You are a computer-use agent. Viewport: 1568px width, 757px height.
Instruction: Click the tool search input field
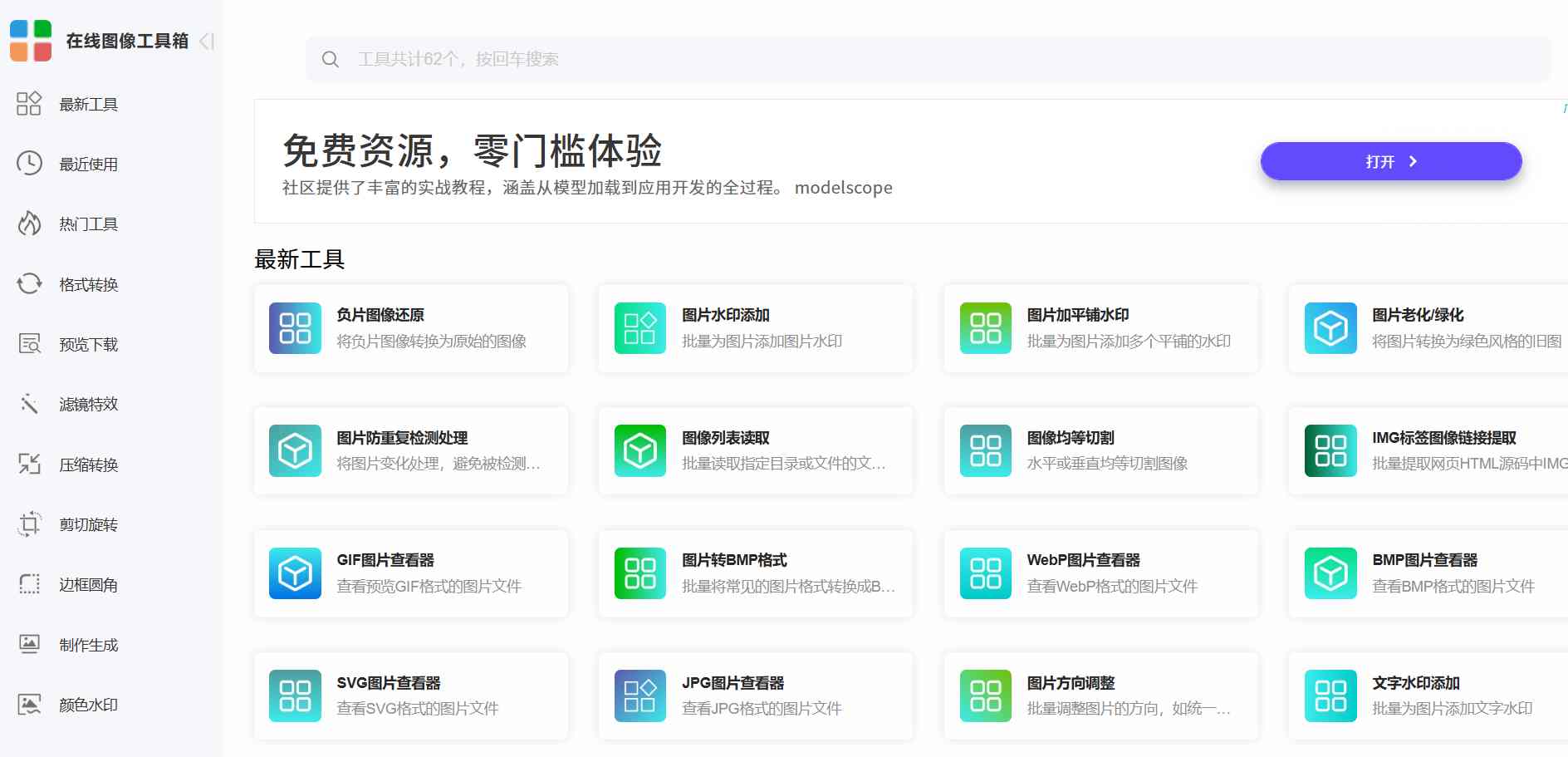747,59
